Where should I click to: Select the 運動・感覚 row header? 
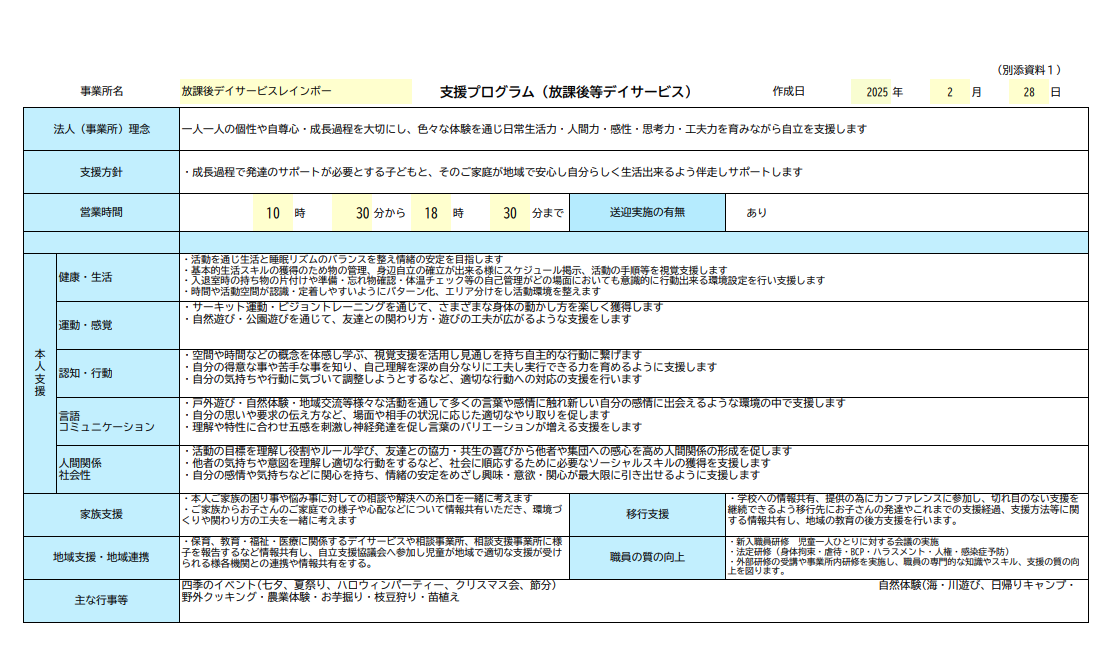(118, 325)
